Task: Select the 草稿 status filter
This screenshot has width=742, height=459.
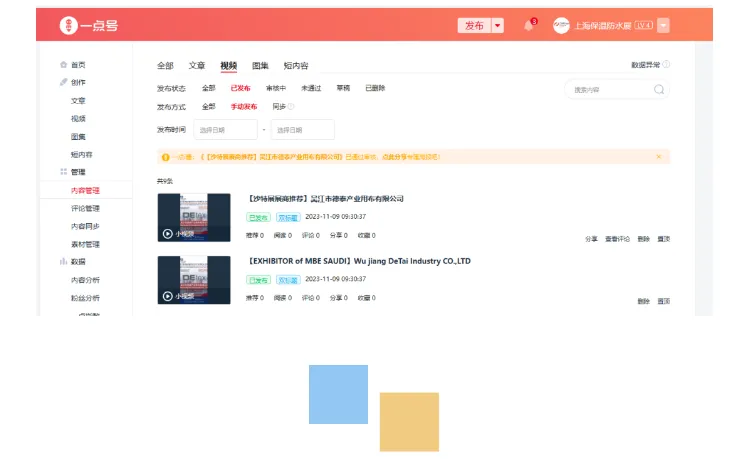Action: pos(343,88)
